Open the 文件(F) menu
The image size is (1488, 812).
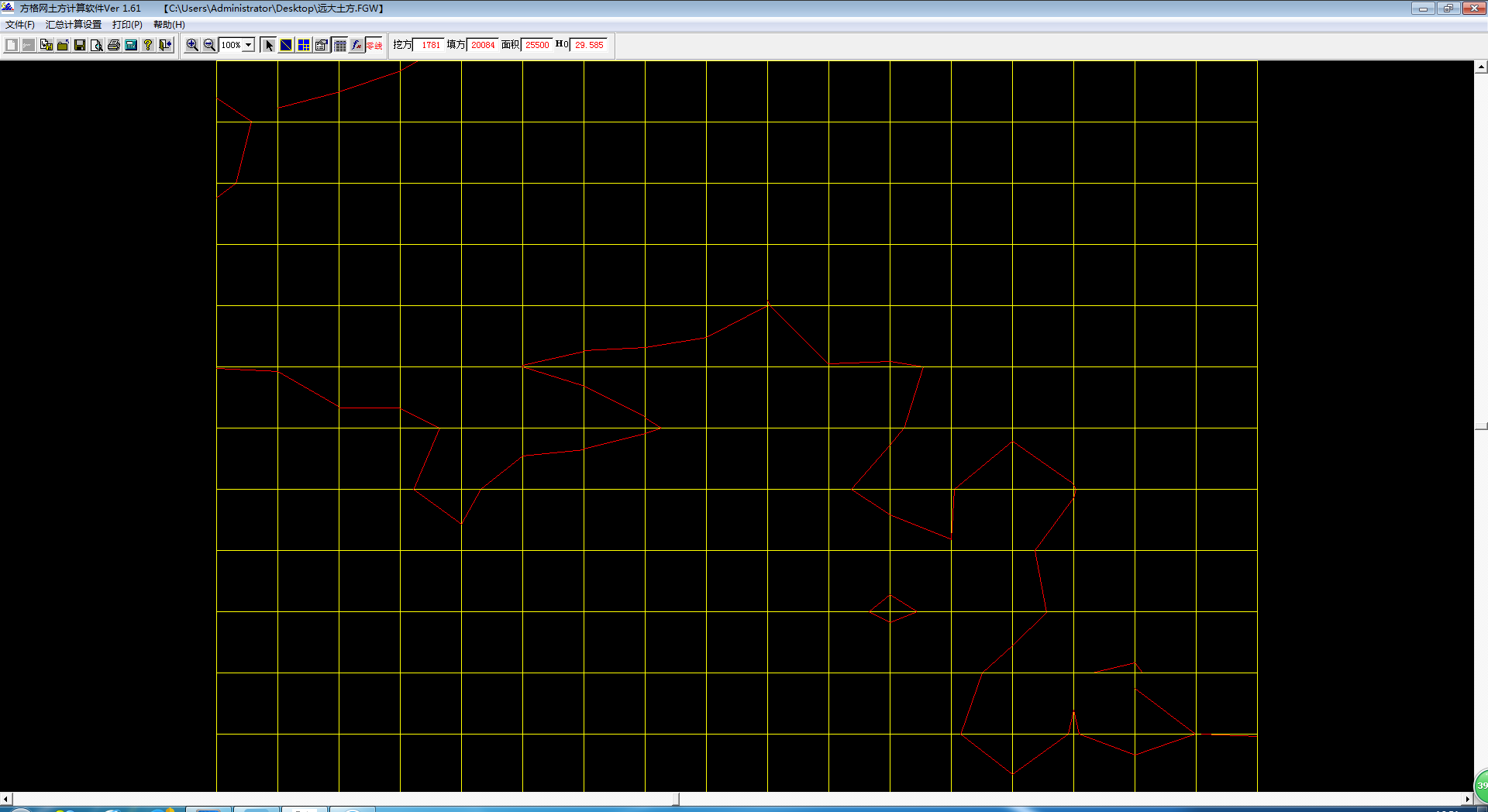coord(20,25)
